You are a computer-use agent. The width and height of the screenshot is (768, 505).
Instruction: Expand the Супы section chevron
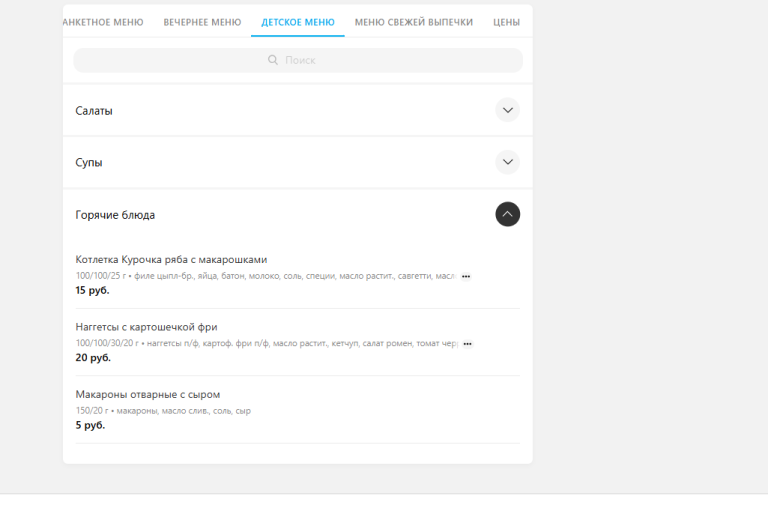(507, 162)
